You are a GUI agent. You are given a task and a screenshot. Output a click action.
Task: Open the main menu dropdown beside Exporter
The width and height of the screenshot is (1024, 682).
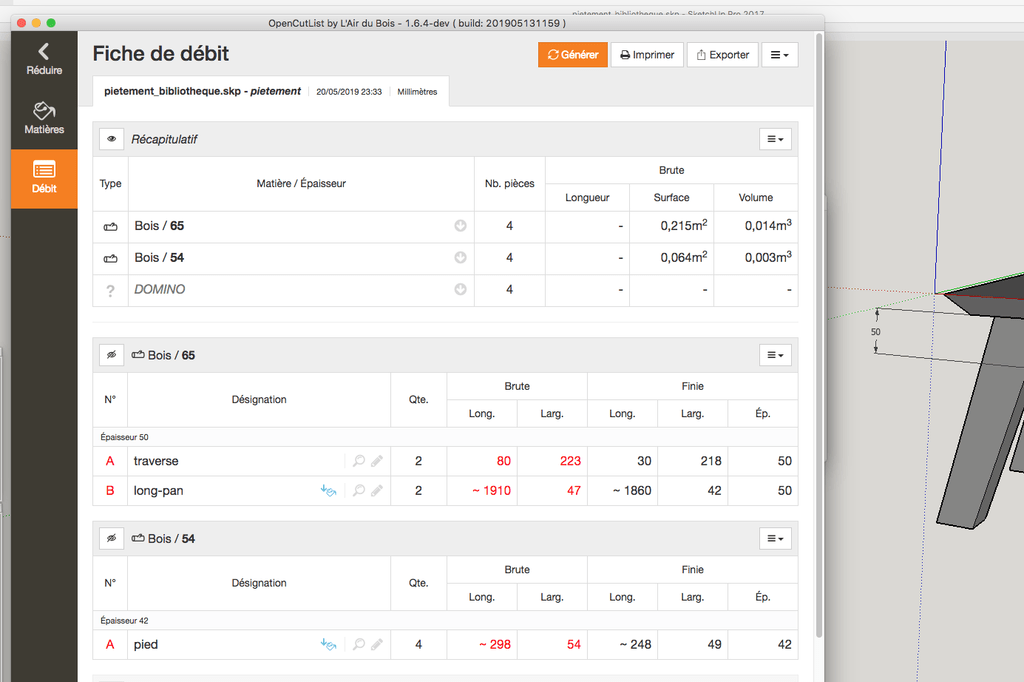(780, 55)
